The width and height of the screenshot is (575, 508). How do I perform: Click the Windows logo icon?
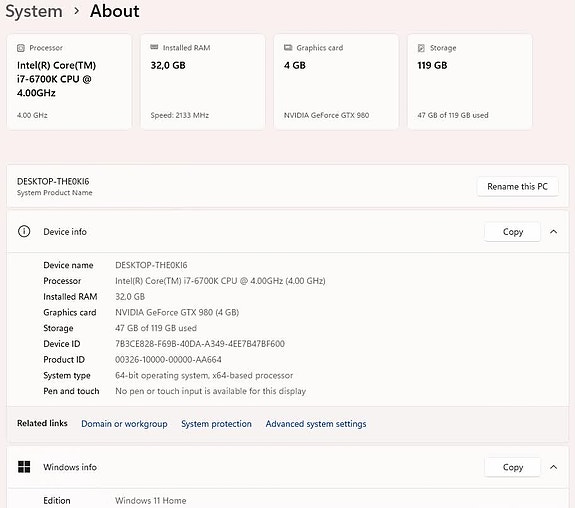24,467
